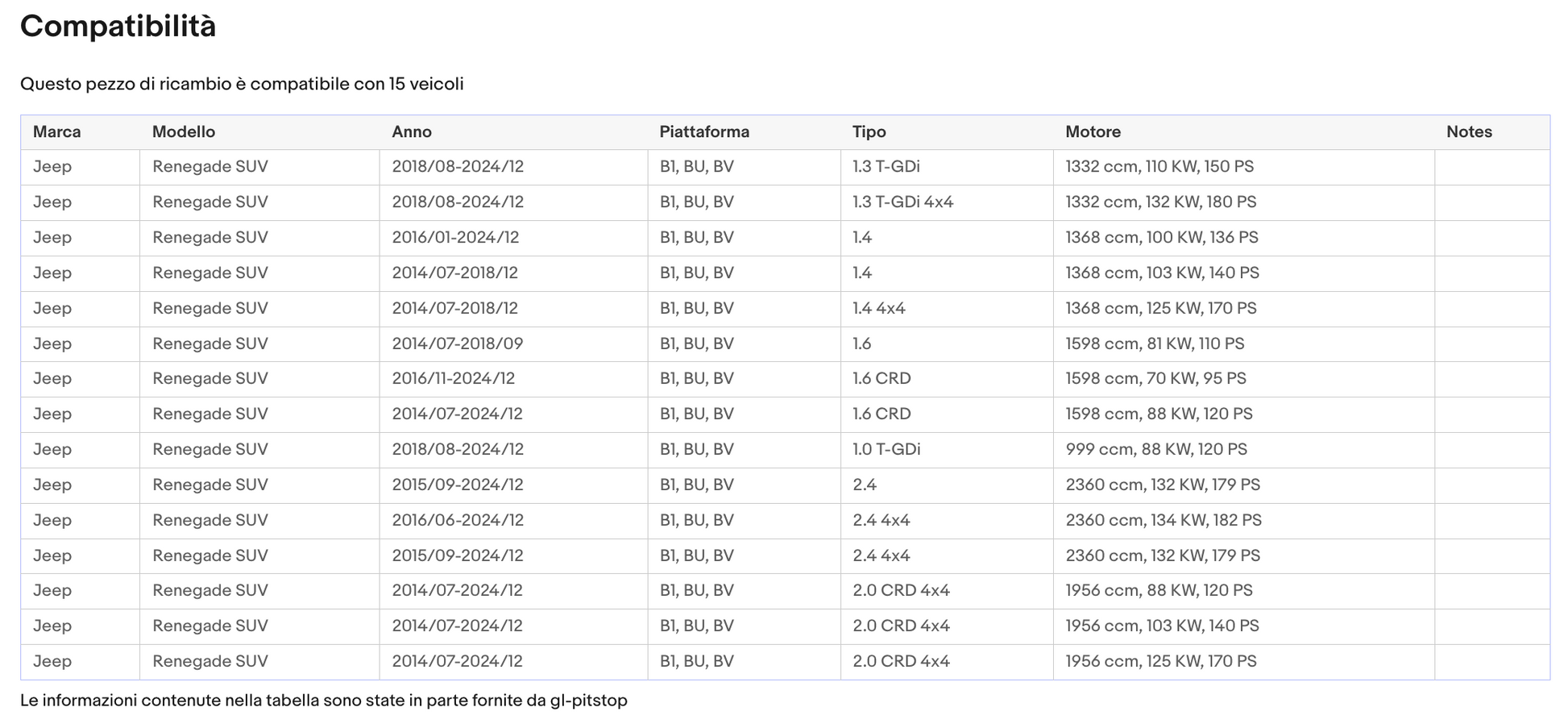Viewport: 1568px width, 724px height.
Task: Click the 2016/11-2024/12 year cell
Action: coord(453,378)
